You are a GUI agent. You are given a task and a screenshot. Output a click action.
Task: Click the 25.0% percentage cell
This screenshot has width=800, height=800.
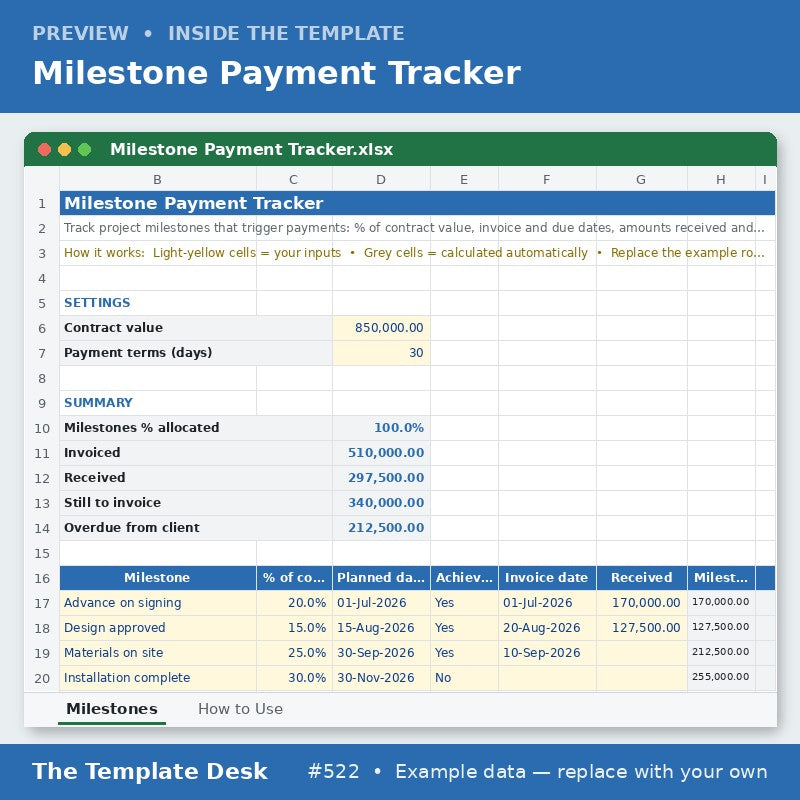click(294, 653)
